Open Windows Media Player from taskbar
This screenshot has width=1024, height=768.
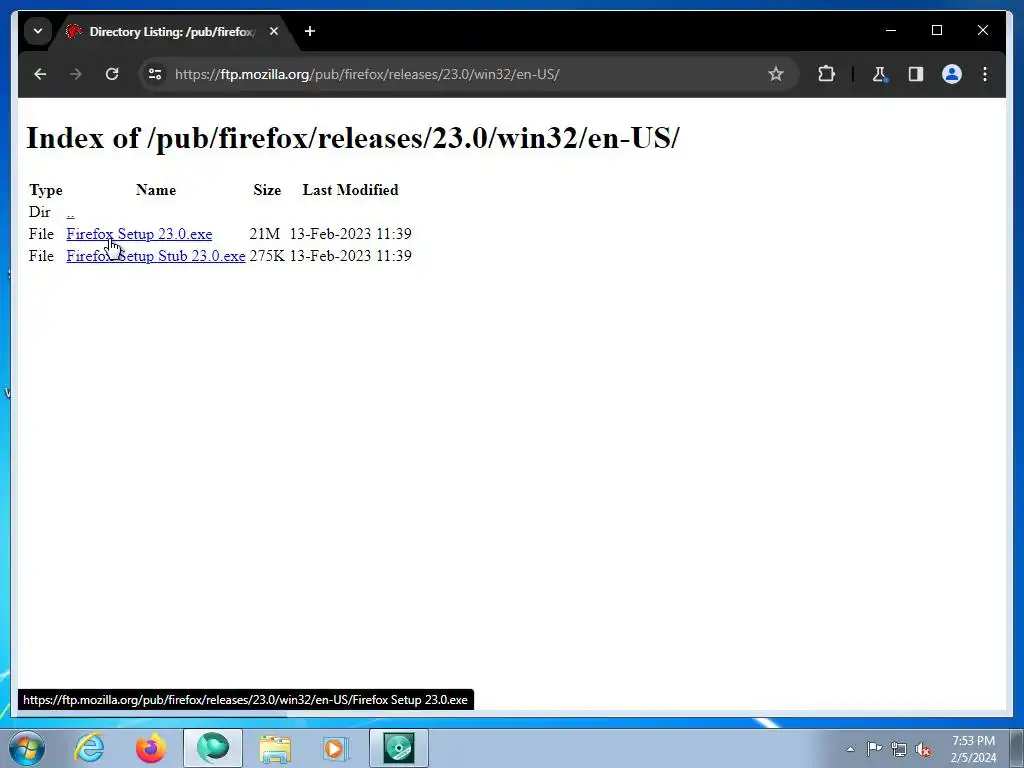click(336, 748)
